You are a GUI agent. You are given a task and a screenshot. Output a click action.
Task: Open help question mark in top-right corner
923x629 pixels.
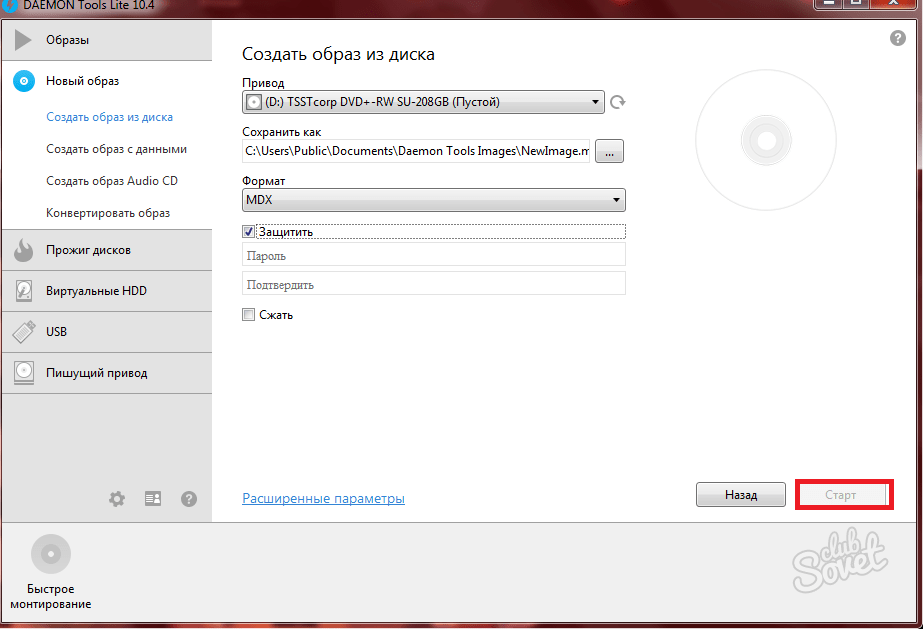point(897,38)
